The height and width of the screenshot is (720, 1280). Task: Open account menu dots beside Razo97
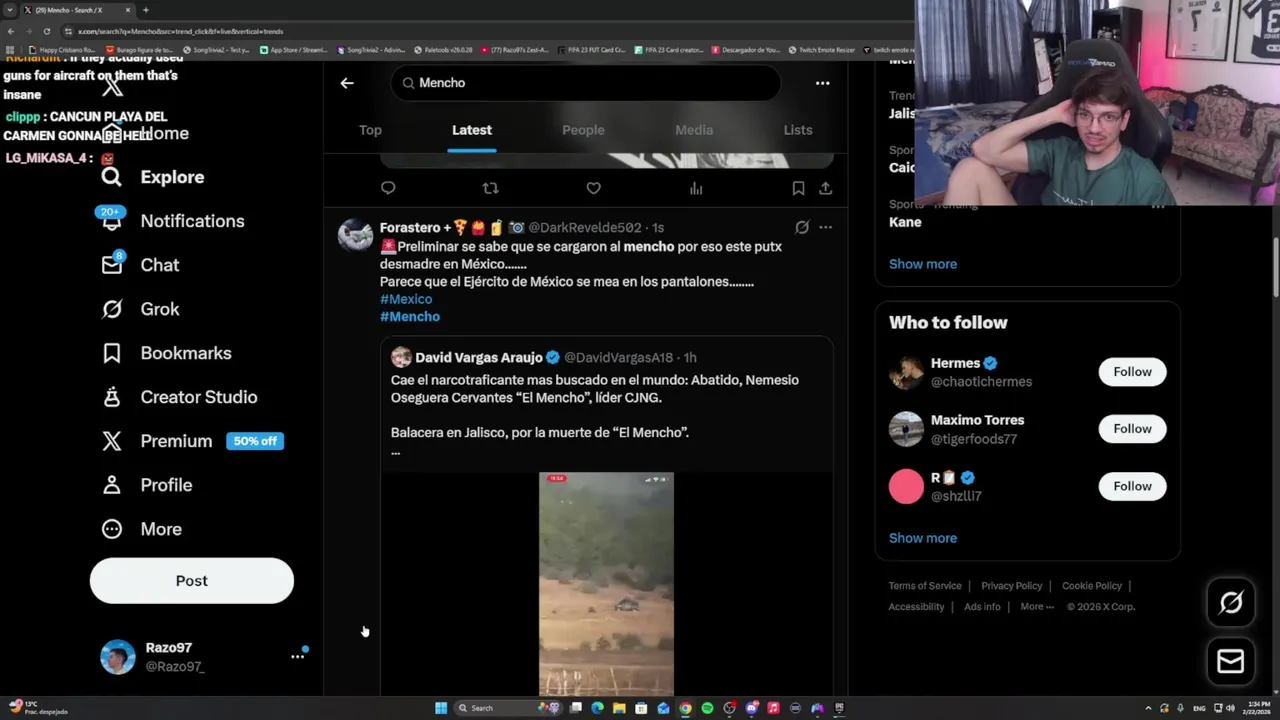[297, 656]
